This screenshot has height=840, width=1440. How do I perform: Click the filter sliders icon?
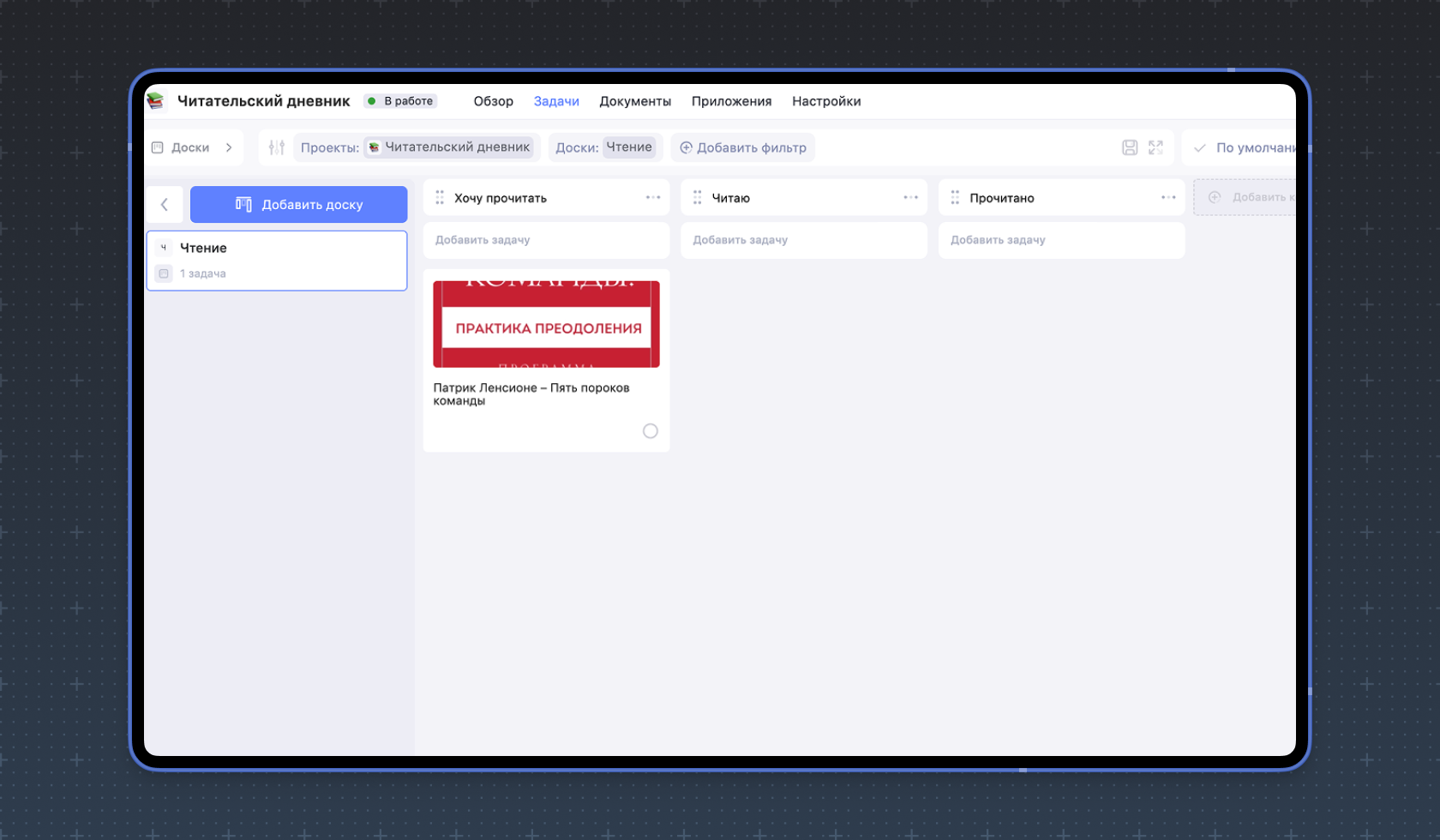tap(276, 147)
